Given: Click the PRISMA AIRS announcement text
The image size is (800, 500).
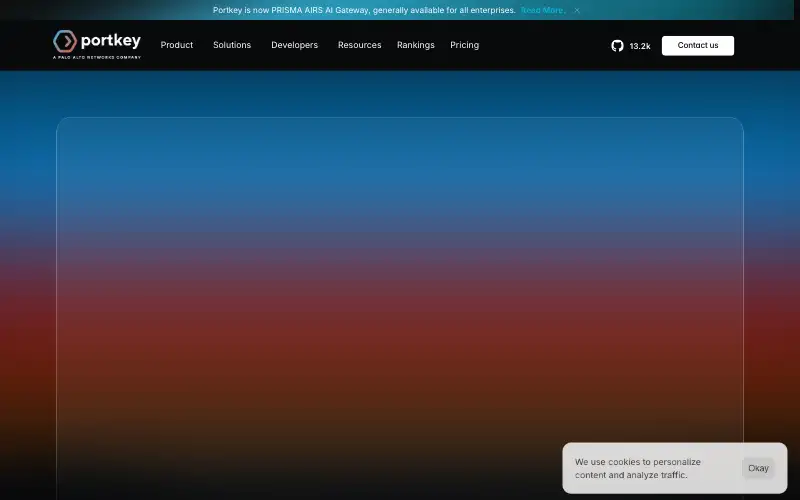Looking at the screenshot, I should pos(364,10).
